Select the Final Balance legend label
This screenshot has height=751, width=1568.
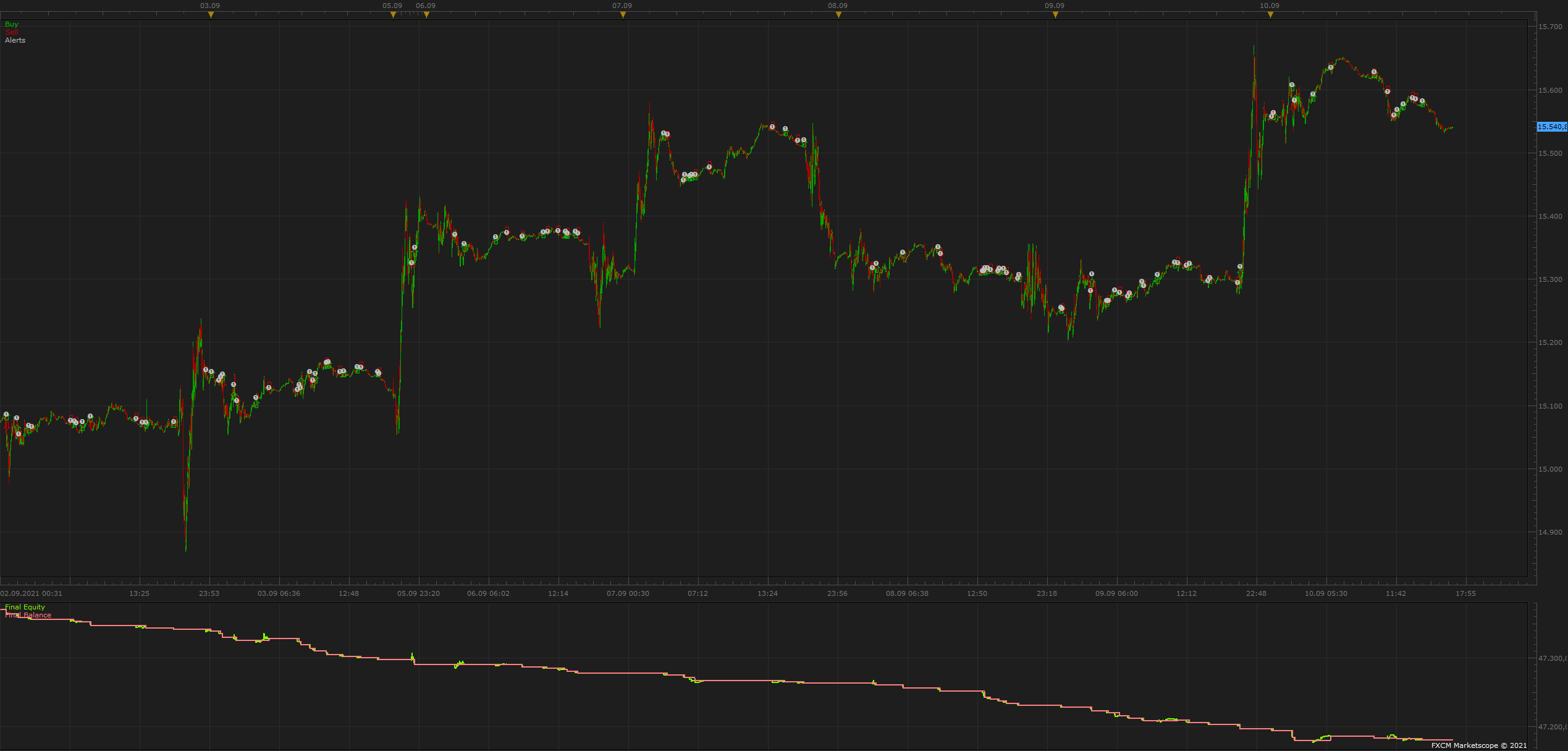click(28, 615)
